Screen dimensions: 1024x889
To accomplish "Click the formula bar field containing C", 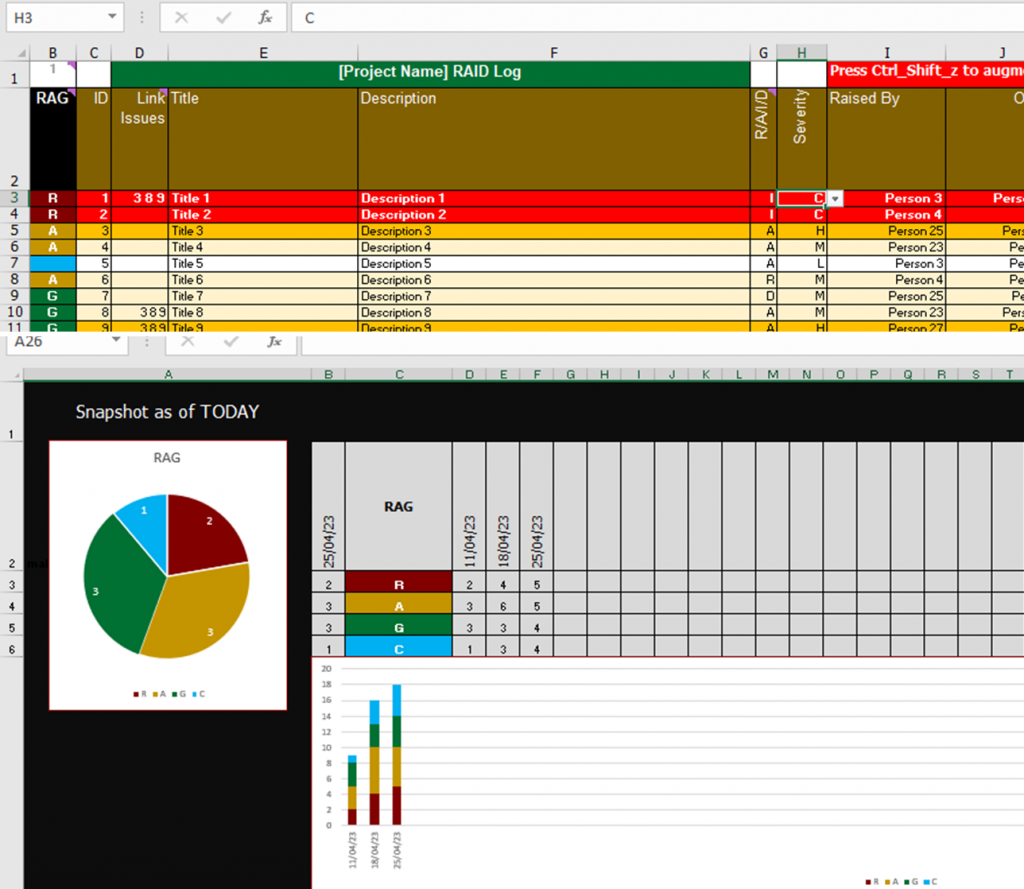I will pos(650,17).
